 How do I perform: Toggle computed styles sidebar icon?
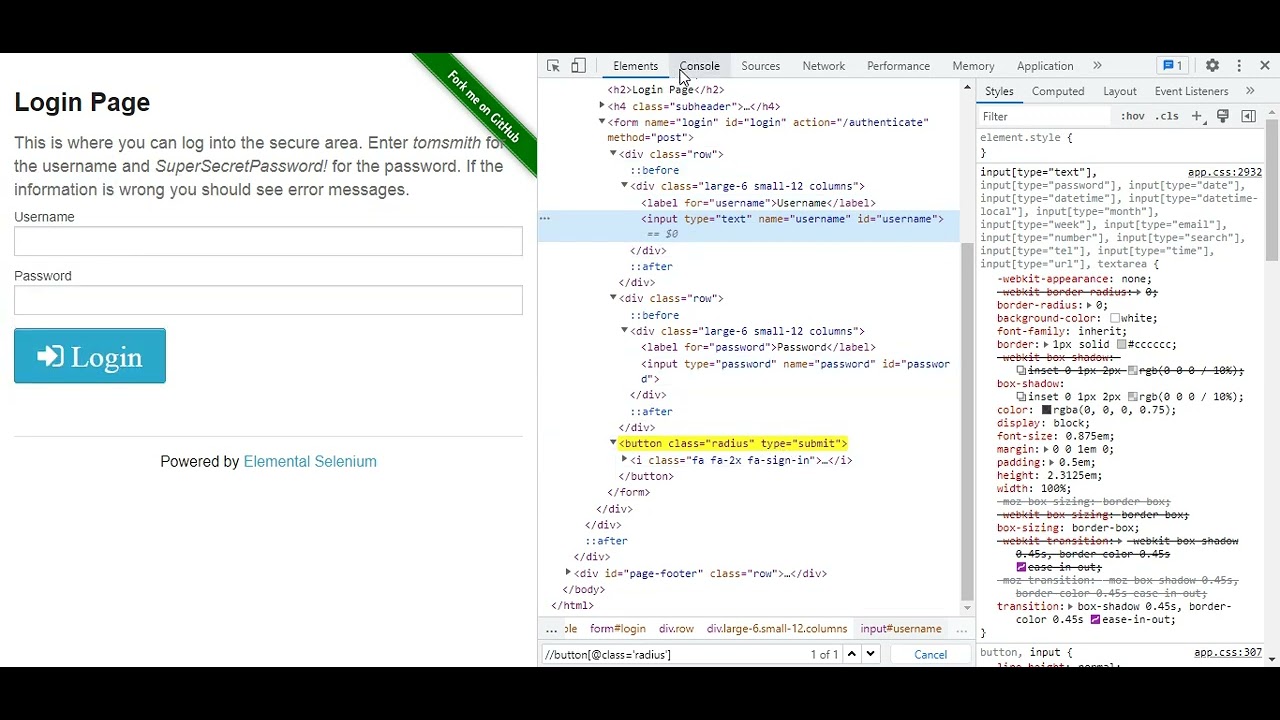coord(1248,116)
